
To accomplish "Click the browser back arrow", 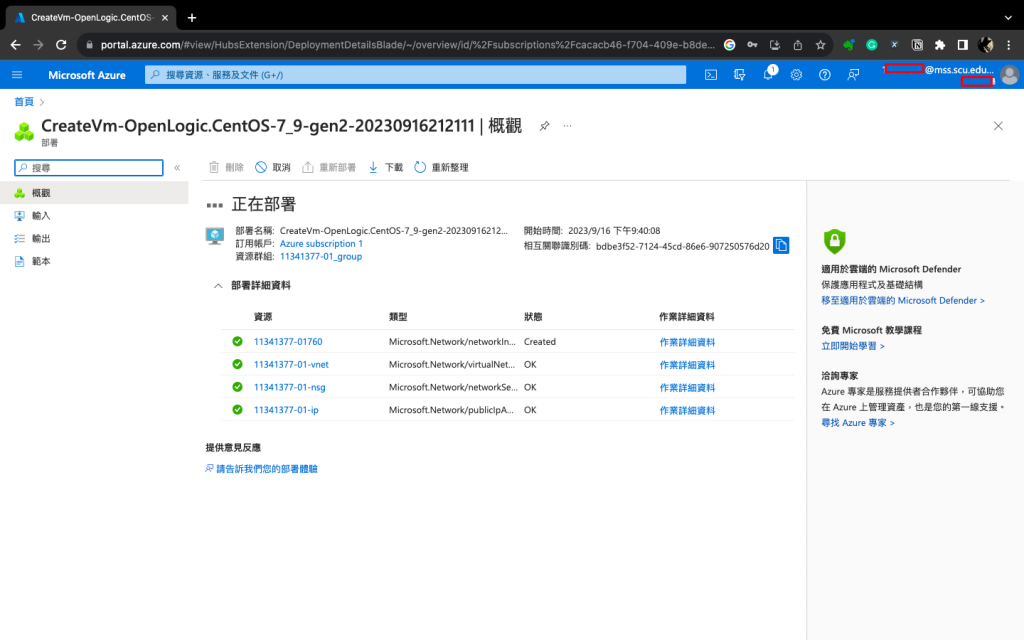I will (16, 45).
